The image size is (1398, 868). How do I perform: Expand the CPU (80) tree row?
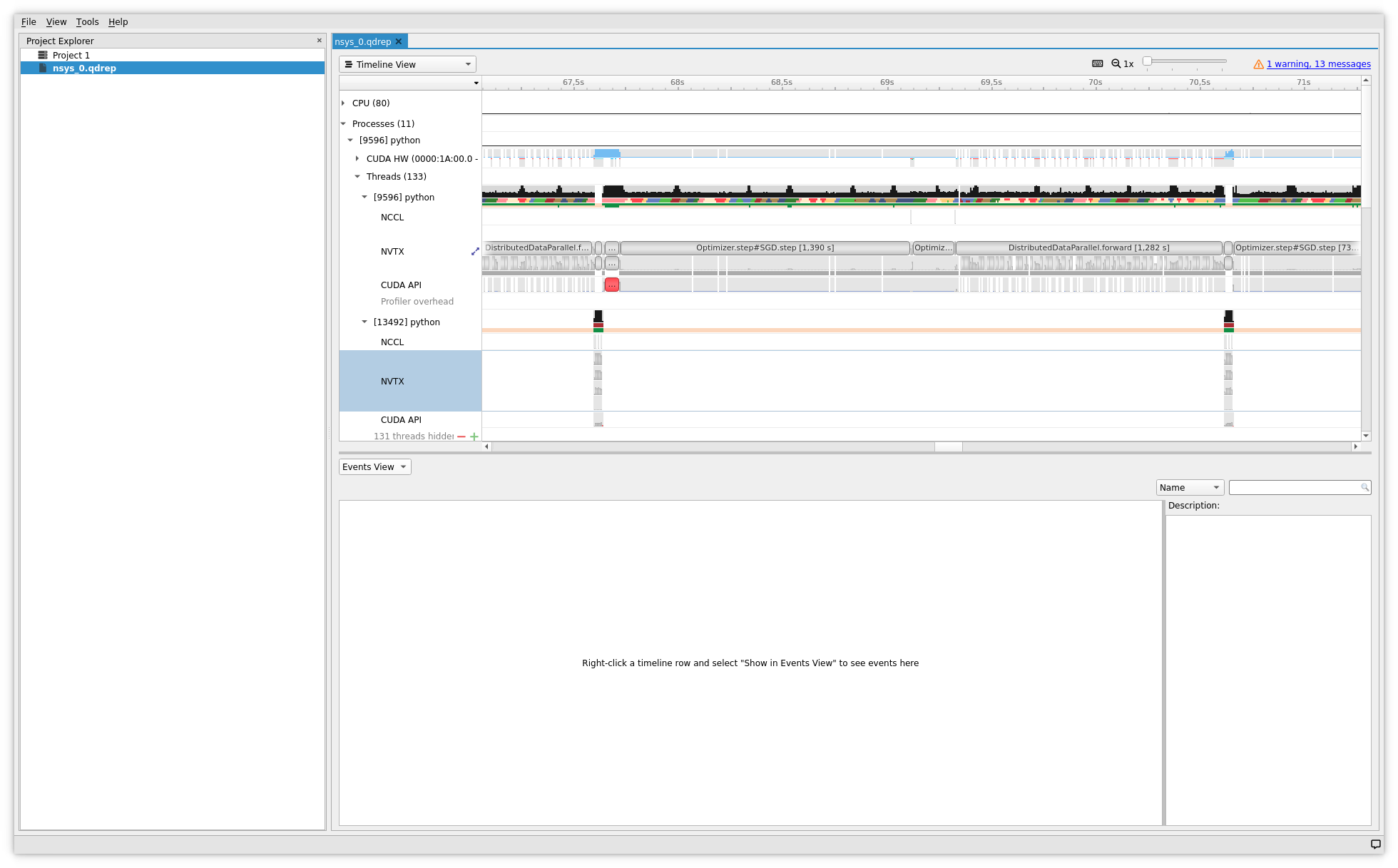pos(343,103)
